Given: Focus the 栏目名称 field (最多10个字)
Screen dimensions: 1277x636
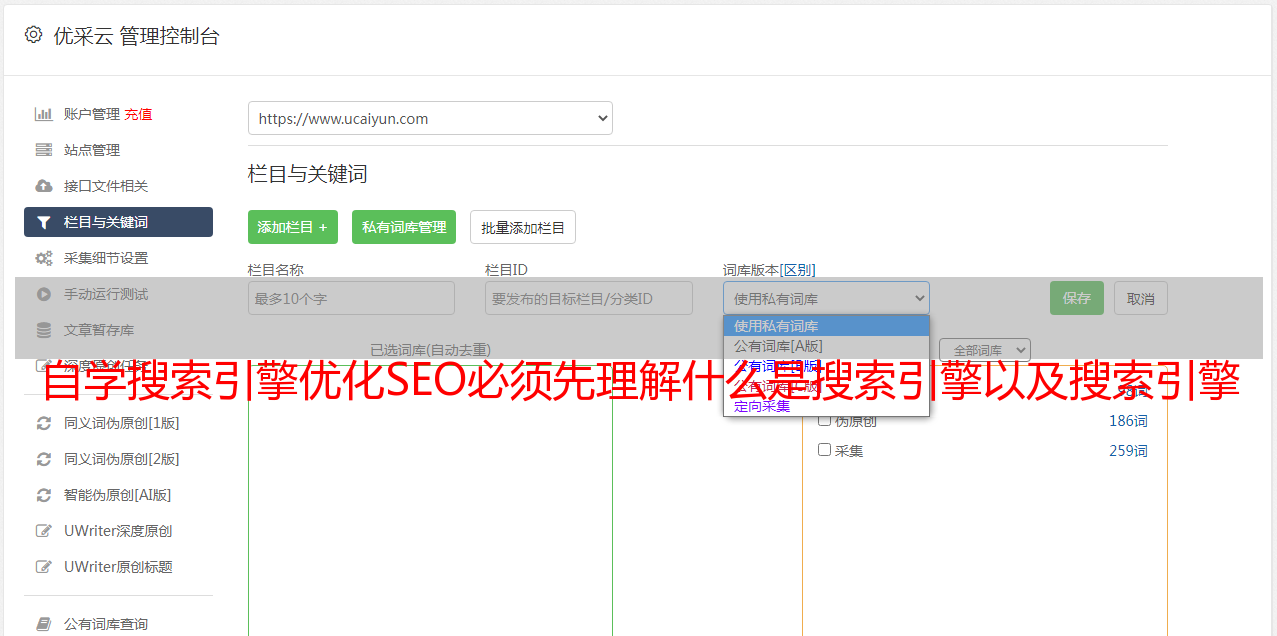Looking at the screenshot, I should click(351, 298).
